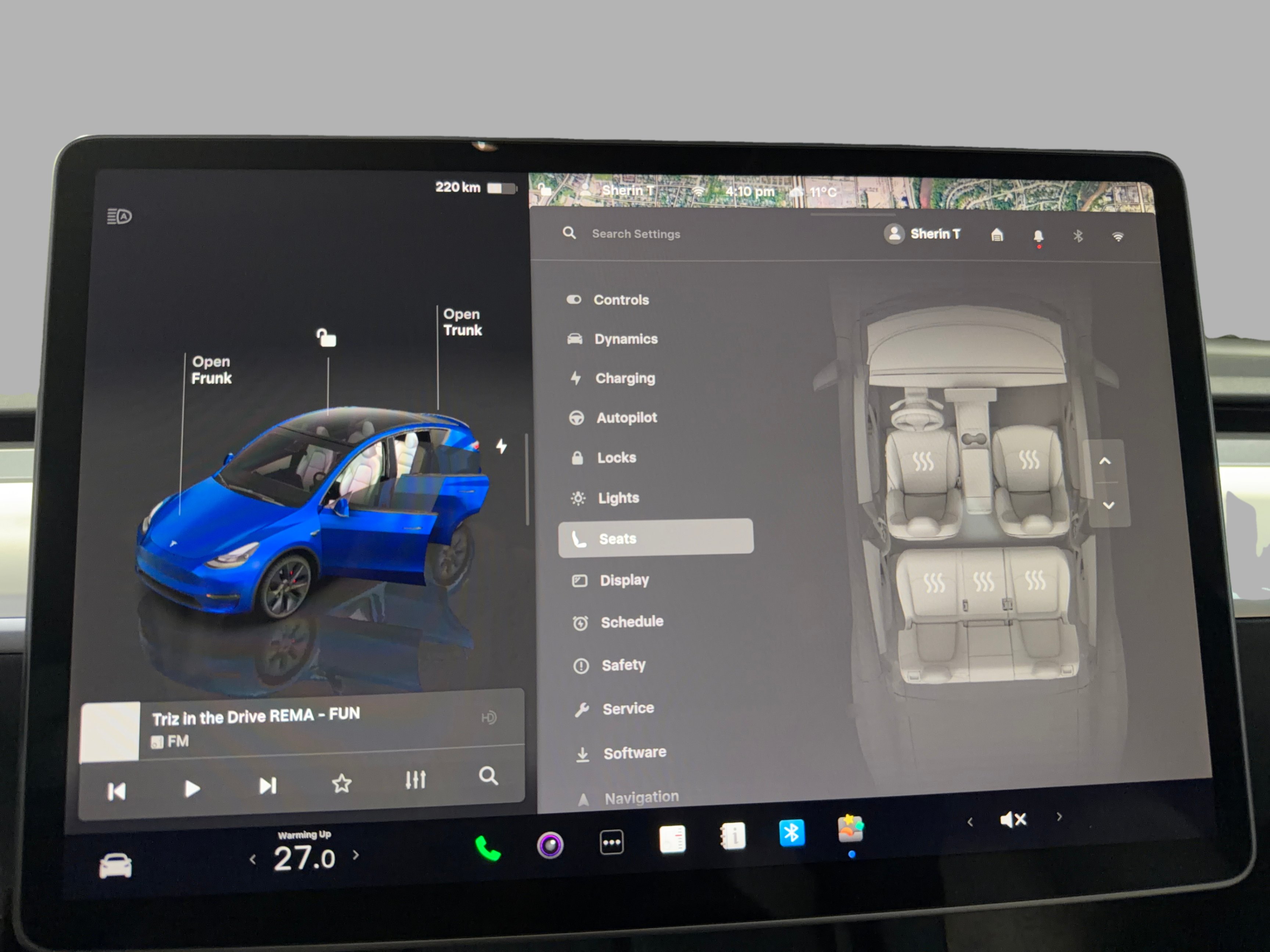Image resolution: width=1270 pixels, height=952 pixels.
Task: Tap the charging bolt beside the car
Action: pos(502,446)
